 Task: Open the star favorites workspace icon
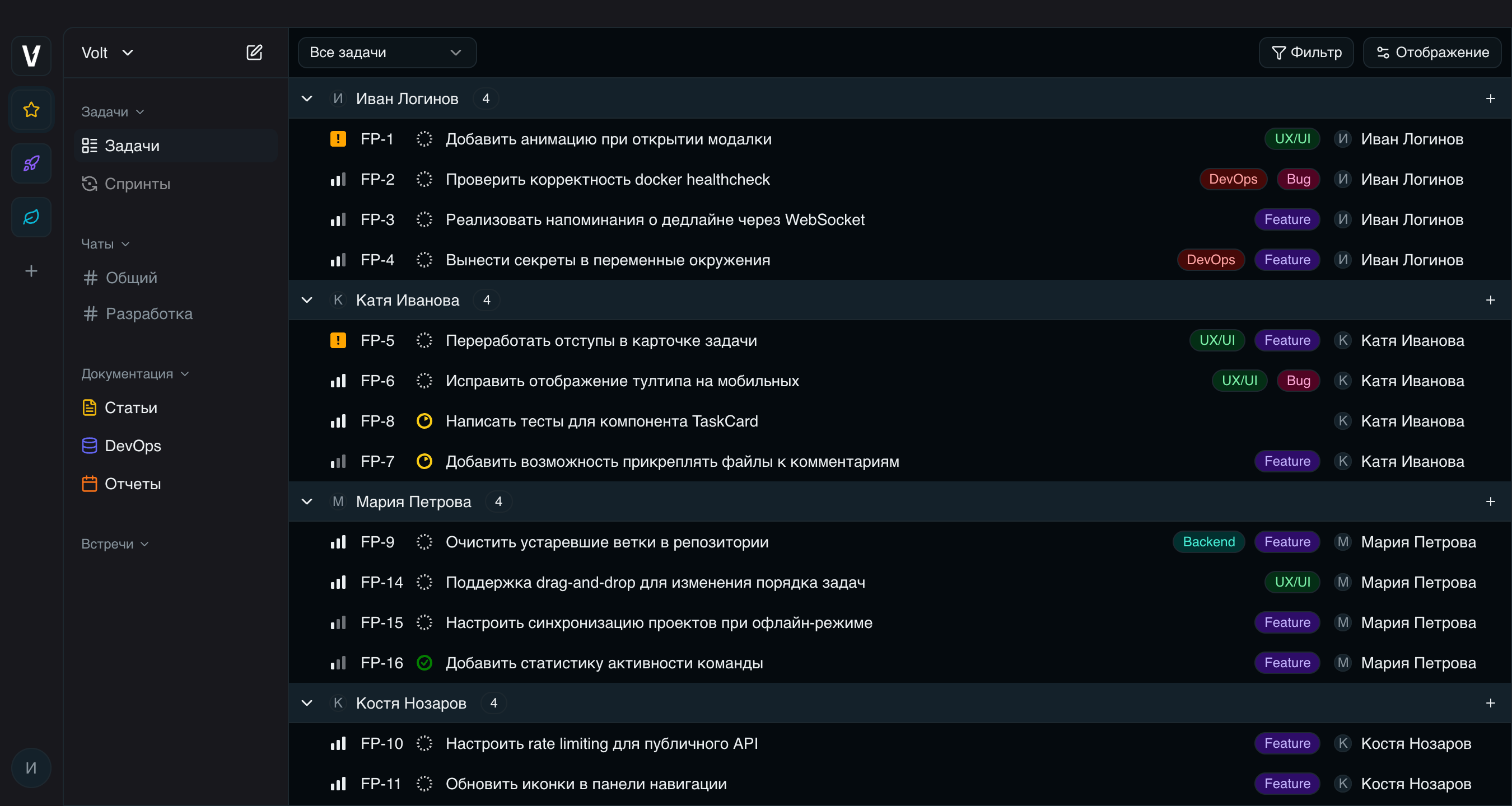point(31,110)
